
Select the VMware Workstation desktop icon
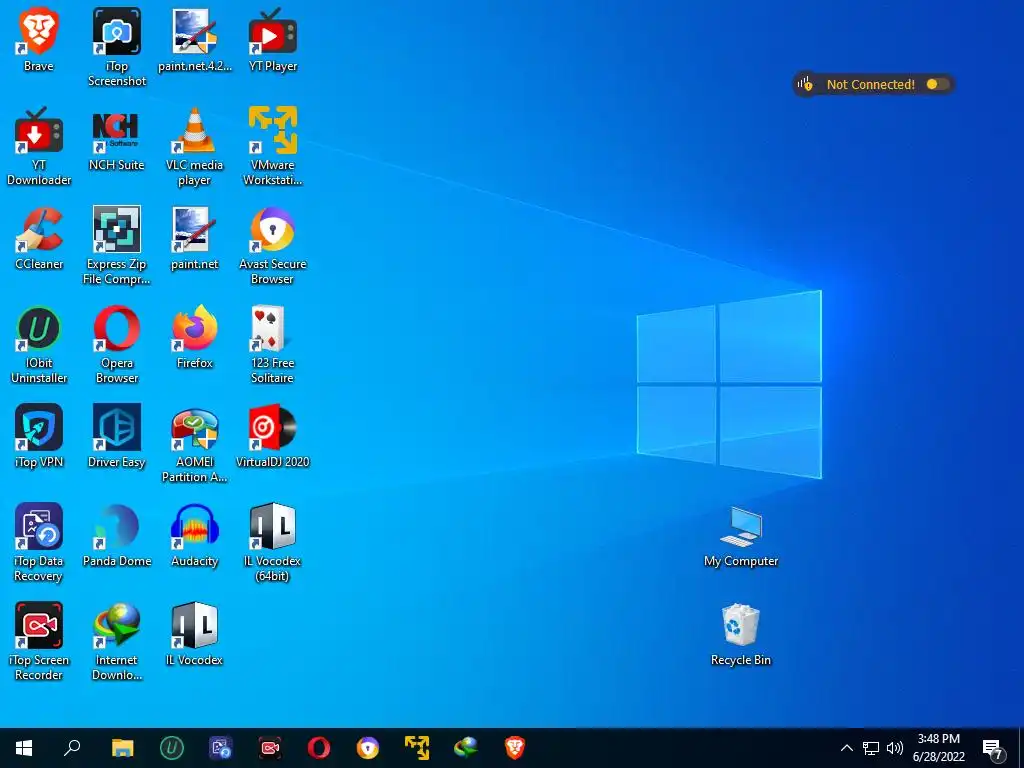pos(273,146)
